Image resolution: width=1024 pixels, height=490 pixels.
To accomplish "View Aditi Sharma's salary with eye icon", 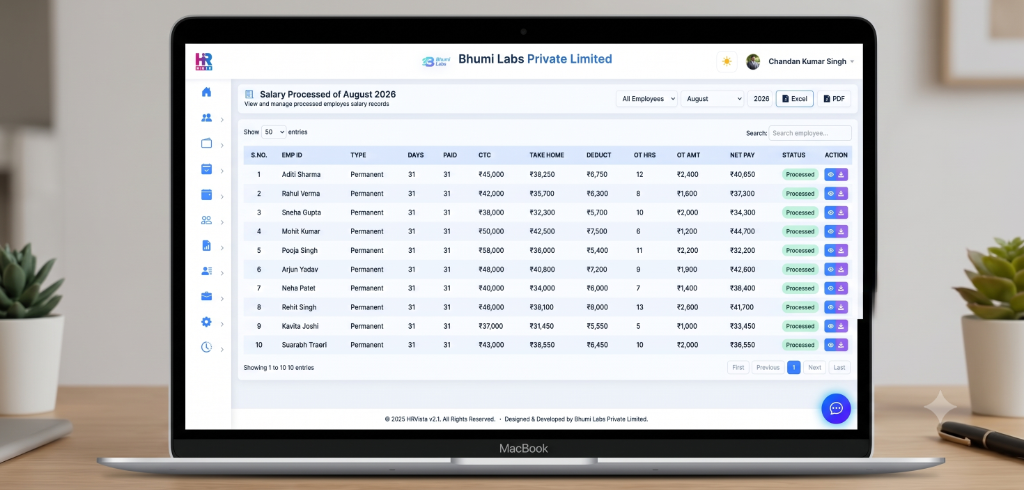I will (831, 174).
